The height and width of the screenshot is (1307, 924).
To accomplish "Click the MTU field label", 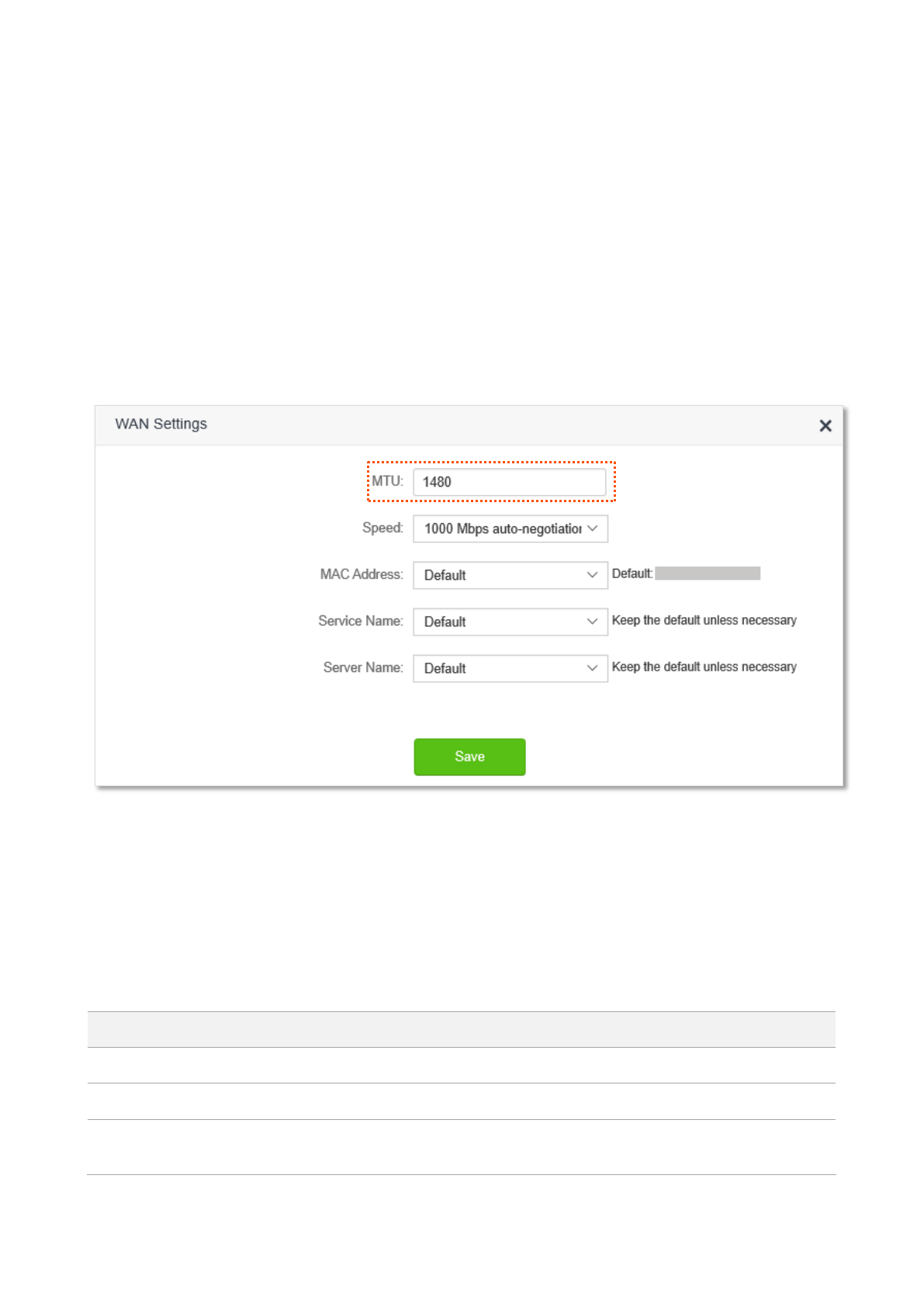I will [x=387, y=481].
